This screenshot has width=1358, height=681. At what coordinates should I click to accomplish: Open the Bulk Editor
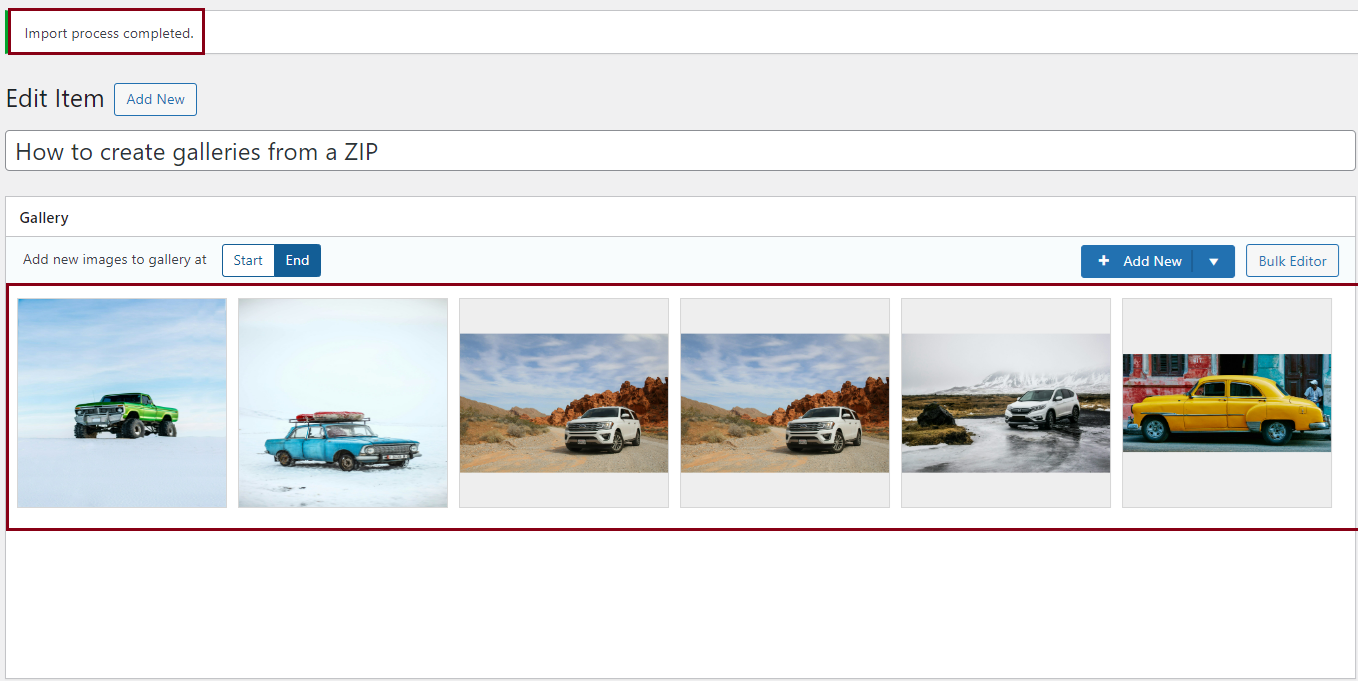[1292, 261]
